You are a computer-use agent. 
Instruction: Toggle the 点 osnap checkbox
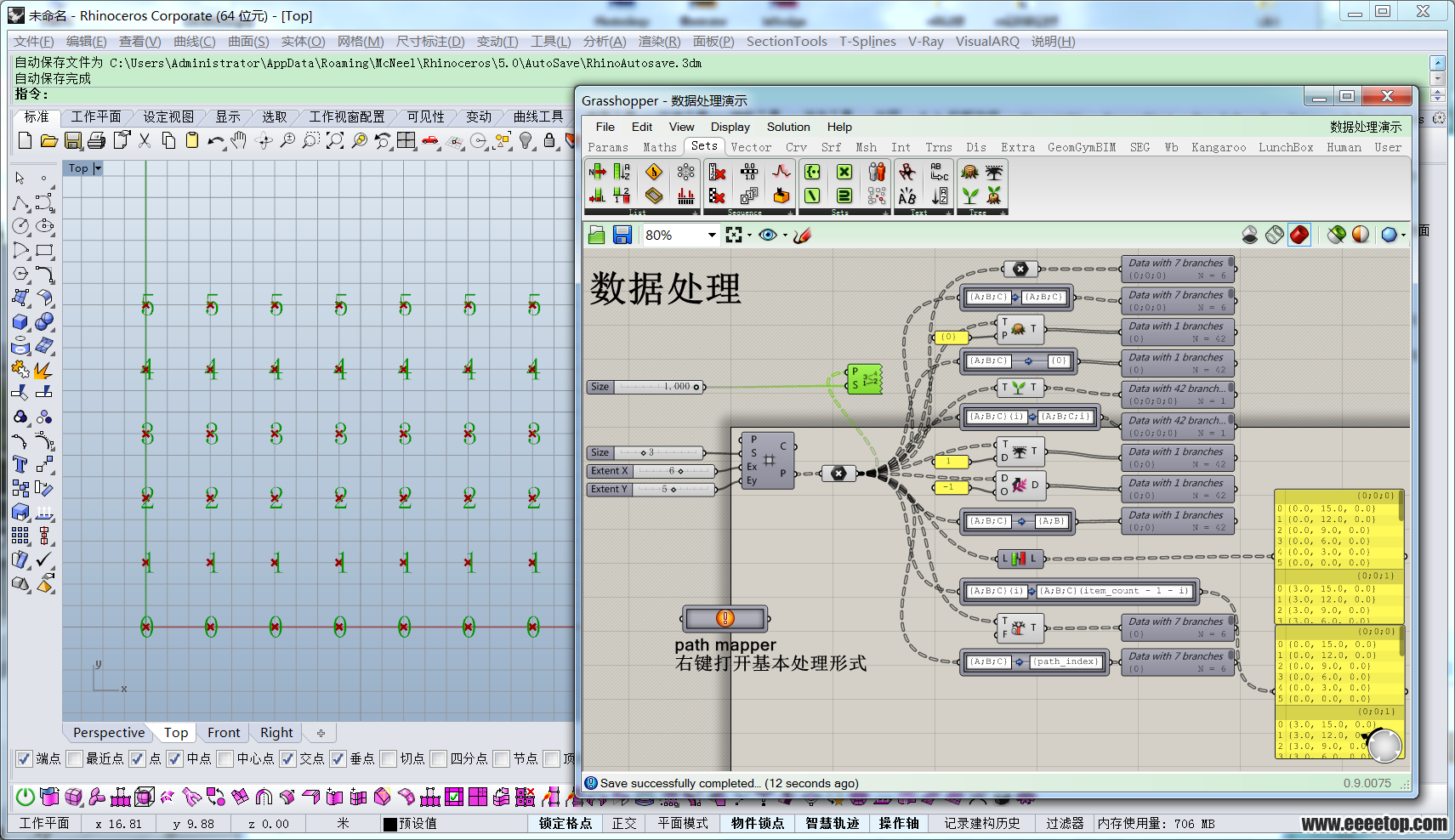[138, 758]
